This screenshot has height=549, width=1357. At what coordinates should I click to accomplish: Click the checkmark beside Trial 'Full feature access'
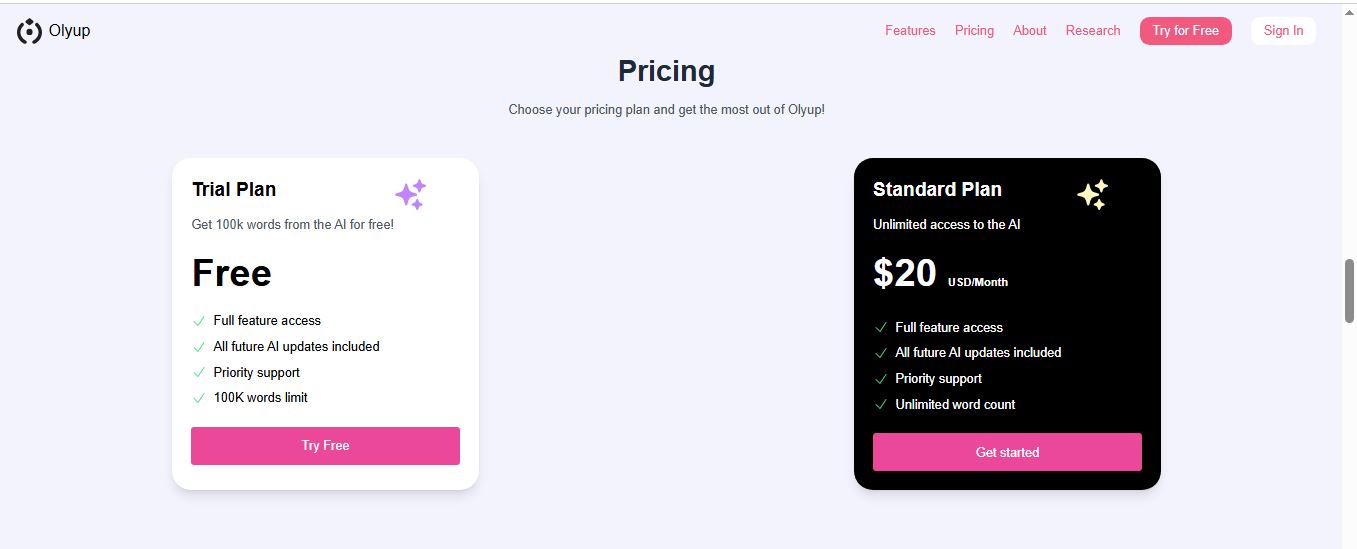pyautogui.click(x=199, y=321)
